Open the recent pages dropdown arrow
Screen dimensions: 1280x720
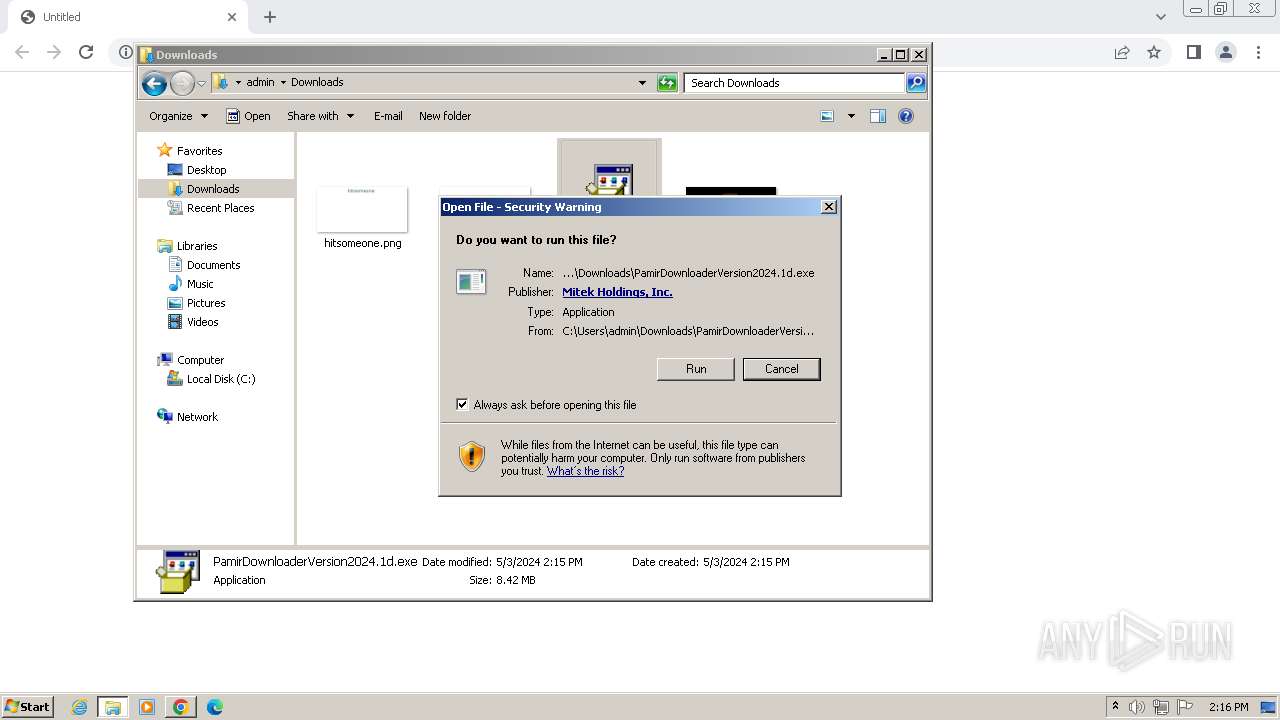click(x=201, y=84)
